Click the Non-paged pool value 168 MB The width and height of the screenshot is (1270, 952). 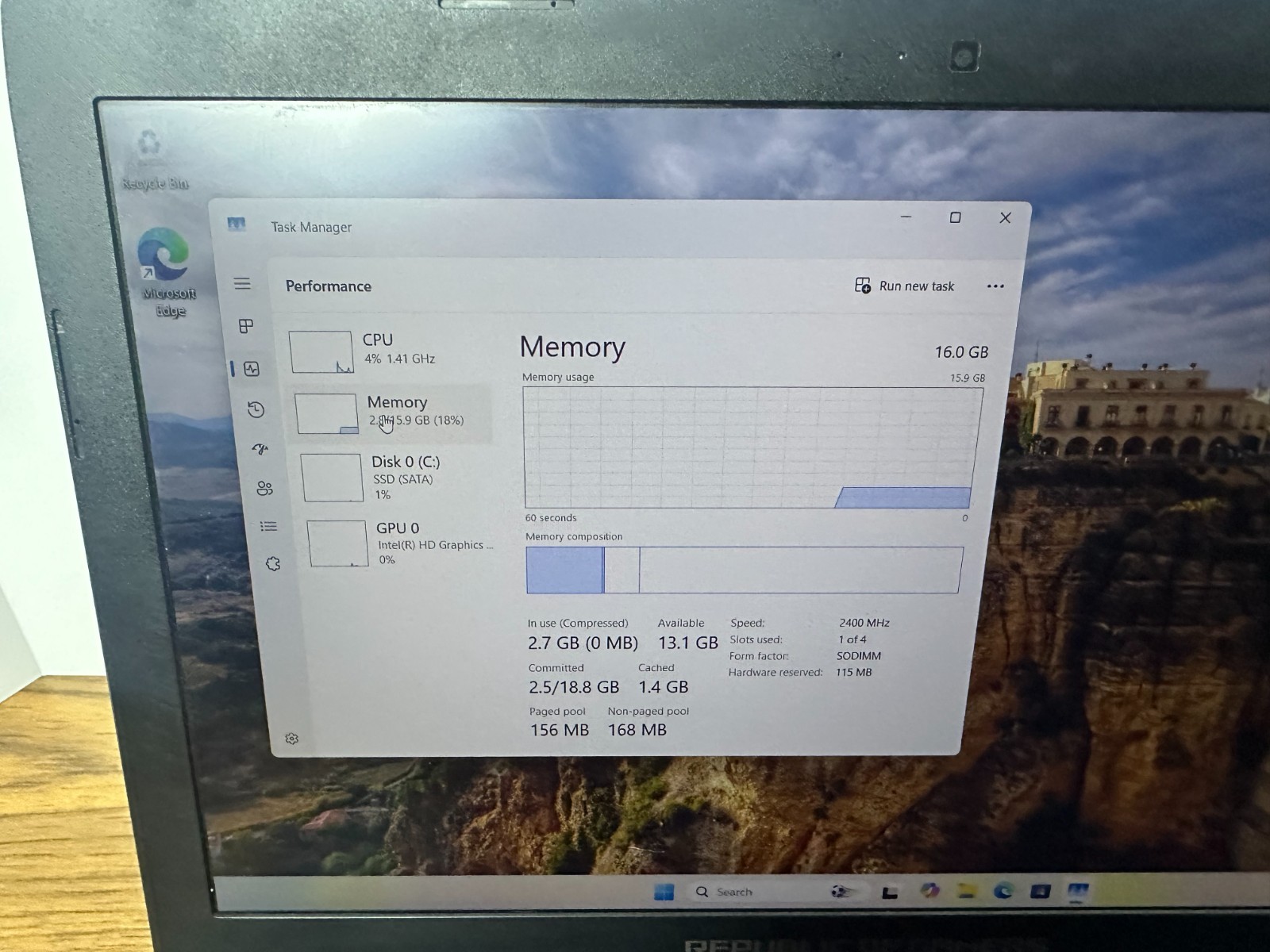point(637,730)
